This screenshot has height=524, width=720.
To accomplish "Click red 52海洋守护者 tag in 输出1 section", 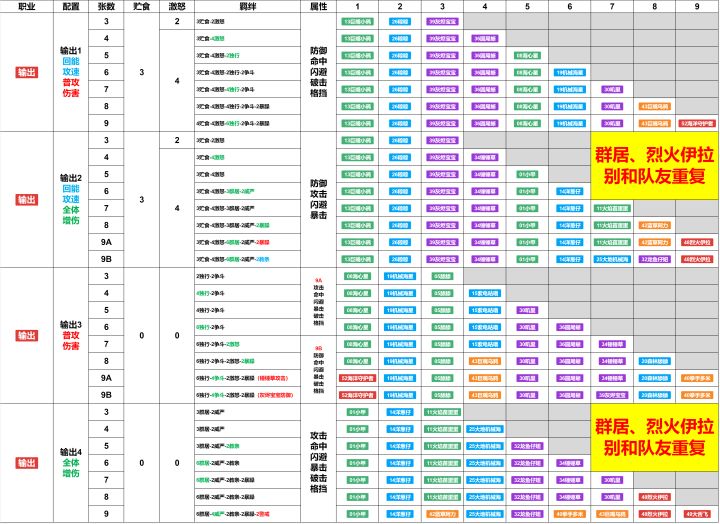I will pyautogui.click(x=697, y=124).
